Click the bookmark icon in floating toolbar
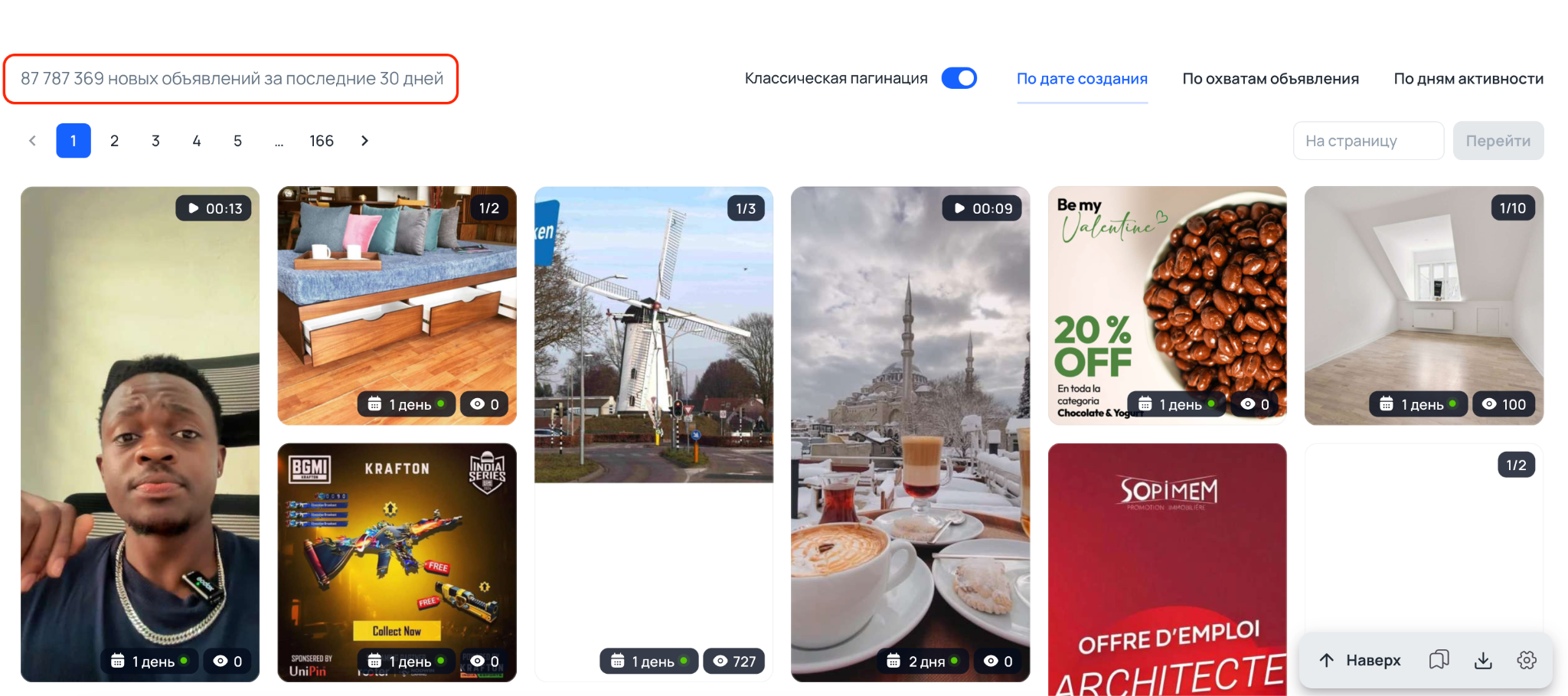1568x696 pixels. pos(1439,660)
